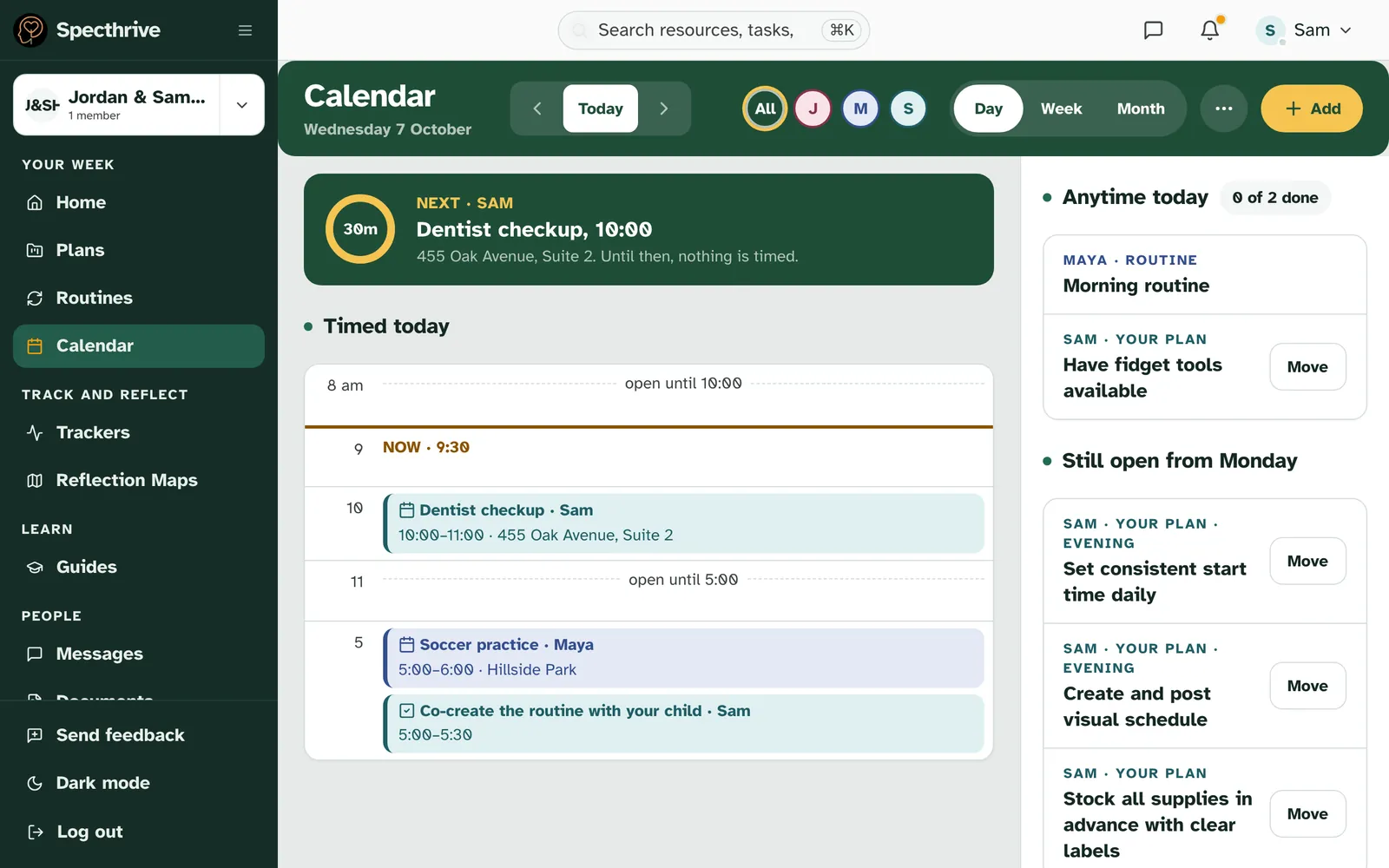Filter calendar by S person chip
1389x868 pixels.
pyautogui.click(x=908, y=108)
